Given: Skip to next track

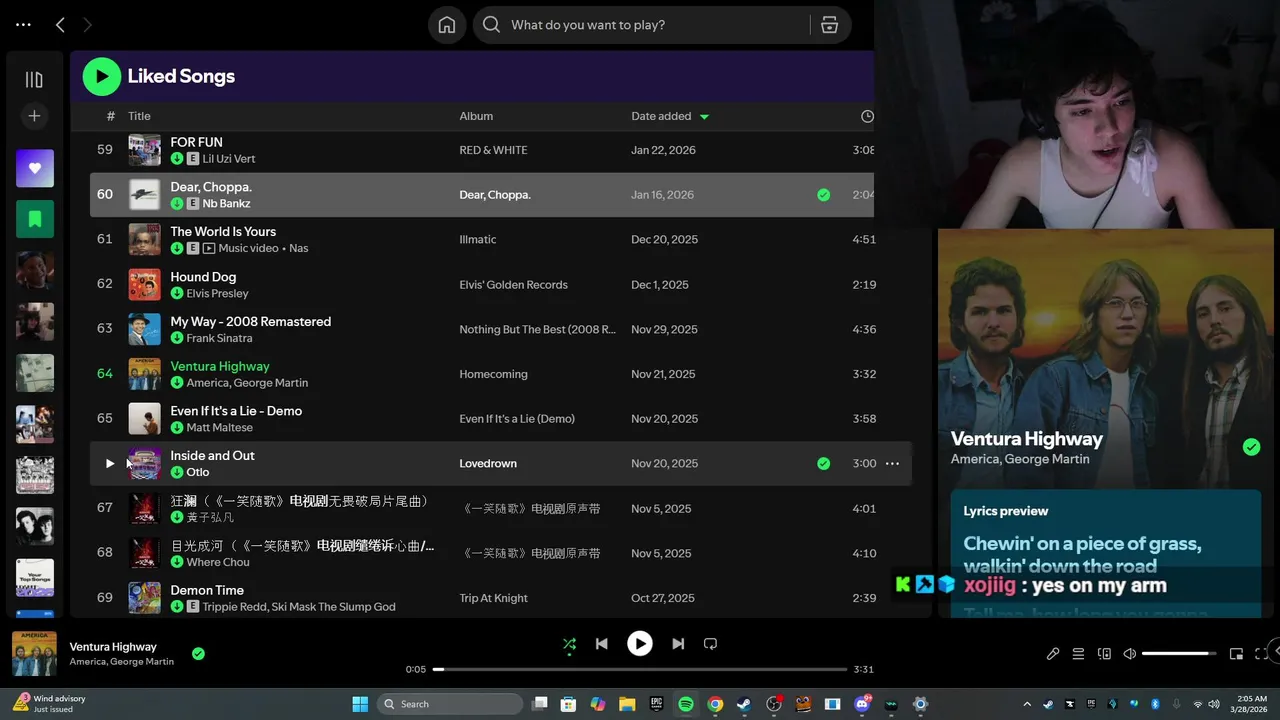Looking at the screenshot, I should 678,644.
